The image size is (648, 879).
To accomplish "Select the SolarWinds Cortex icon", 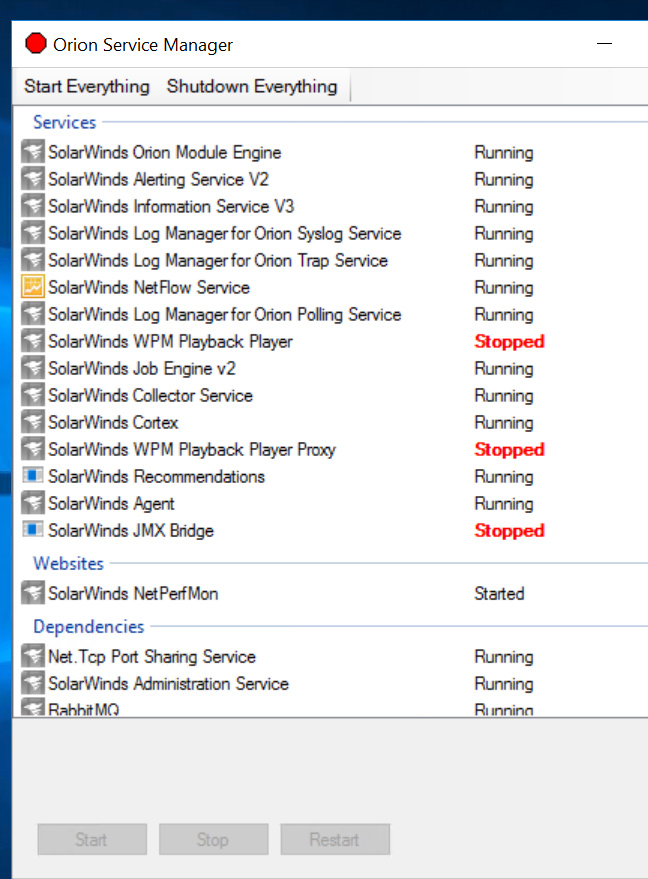I will point(33,422).
